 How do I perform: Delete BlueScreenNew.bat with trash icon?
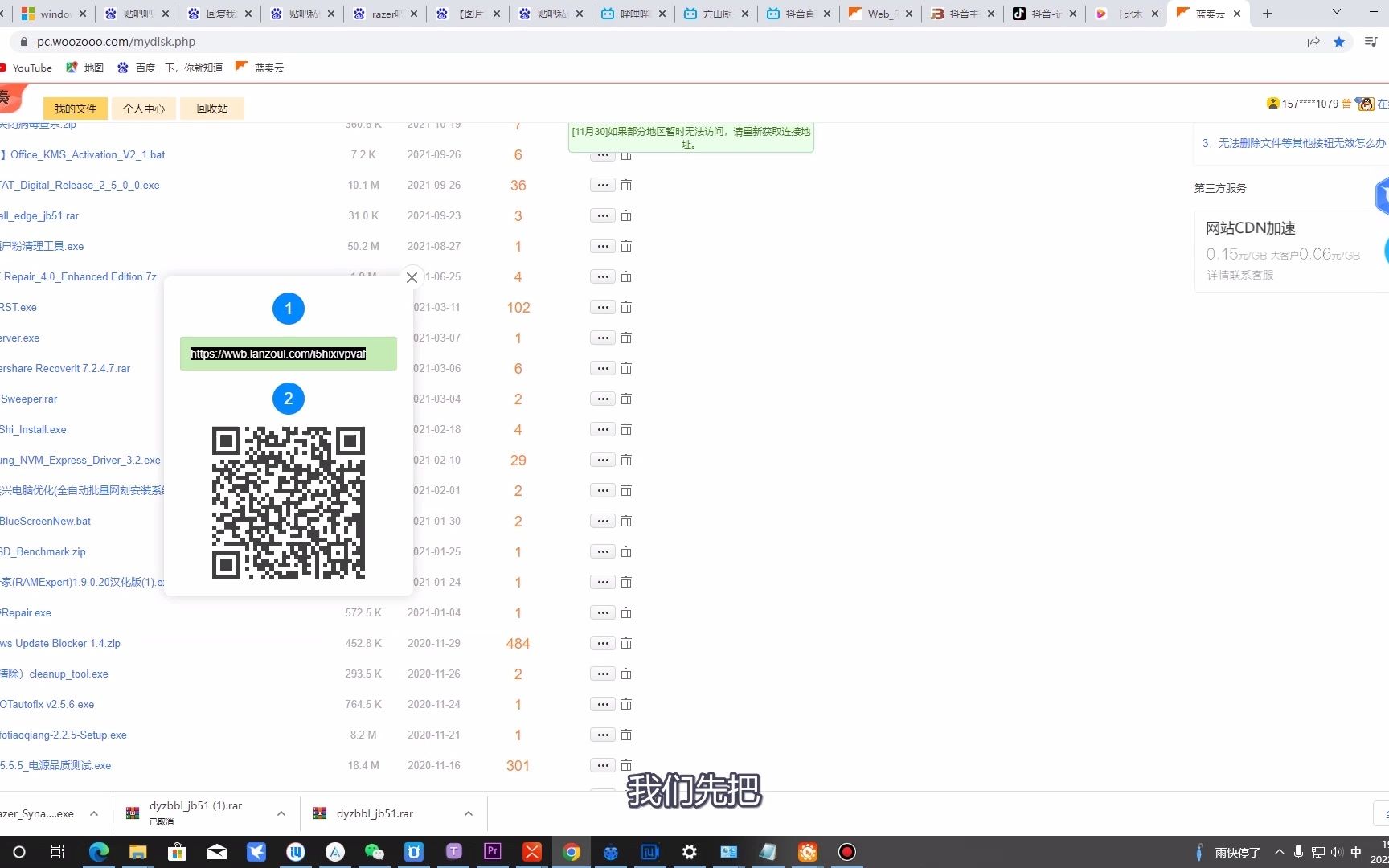tap(626, 522)
